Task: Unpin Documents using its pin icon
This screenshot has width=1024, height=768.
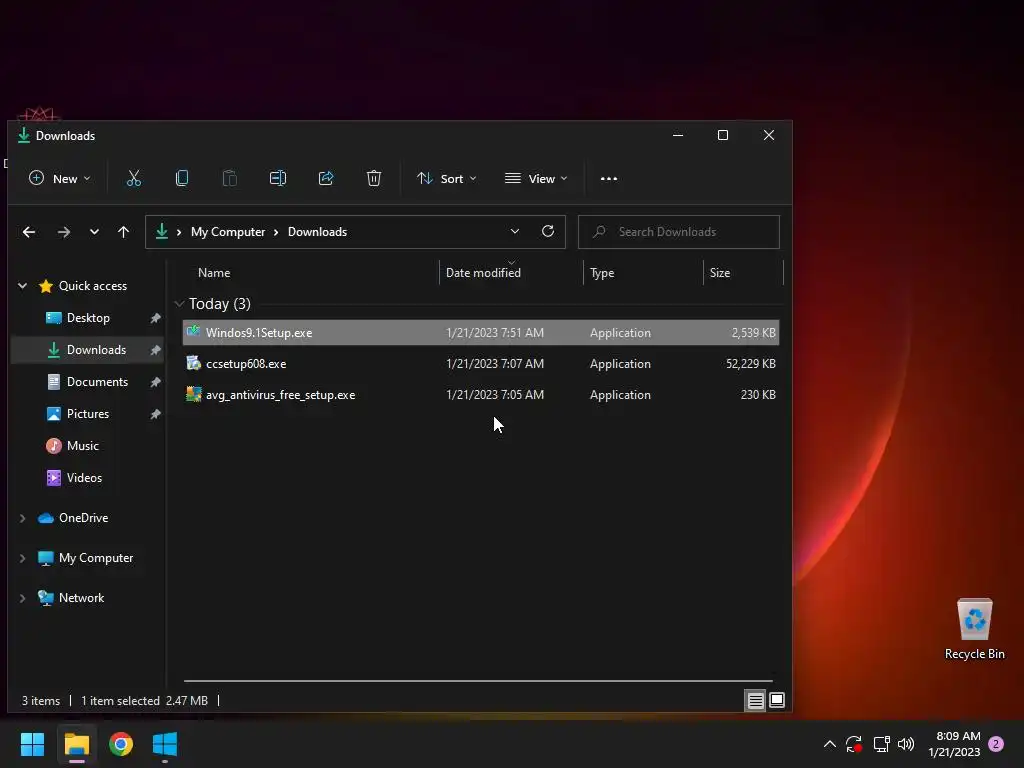Action: click(x=155, y=382)
